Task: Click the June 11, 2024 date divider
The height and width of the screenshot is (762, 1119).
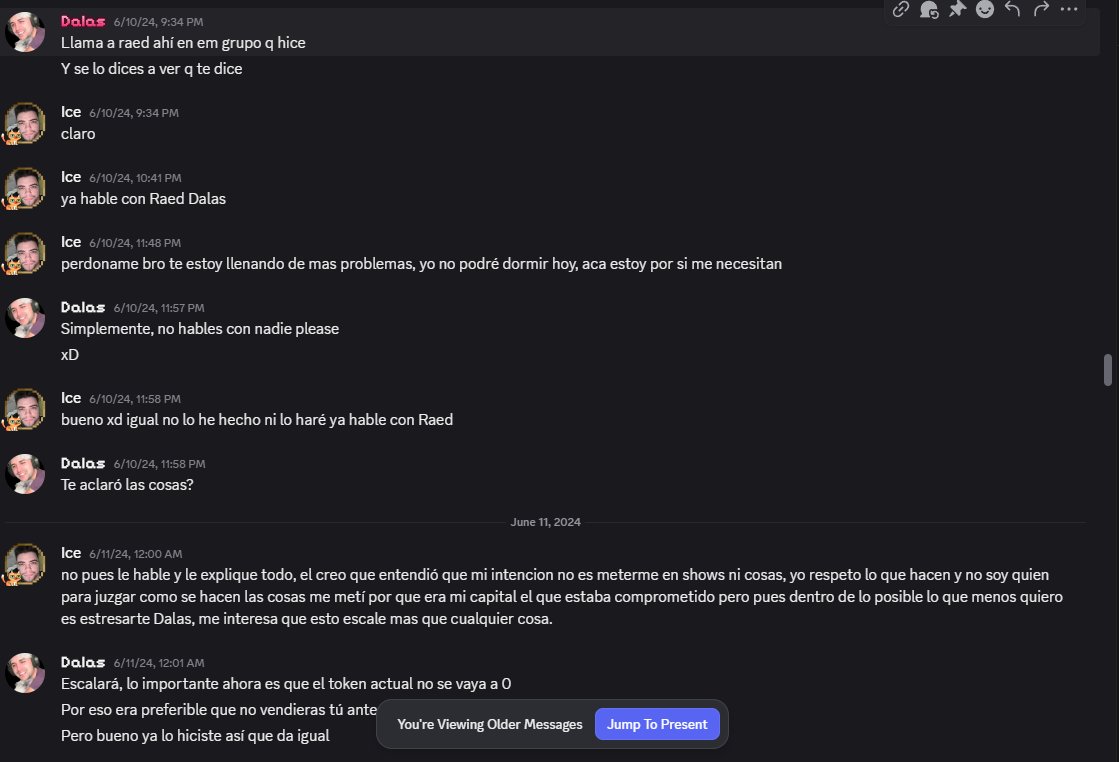Action: 545,522
